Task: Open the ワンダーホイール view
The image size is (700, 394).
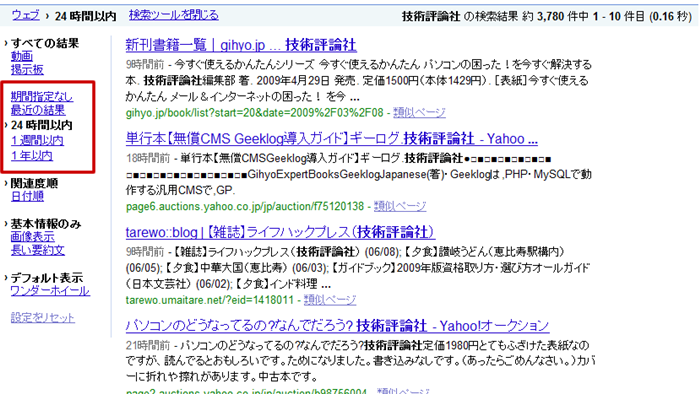Action: (50, 291)
